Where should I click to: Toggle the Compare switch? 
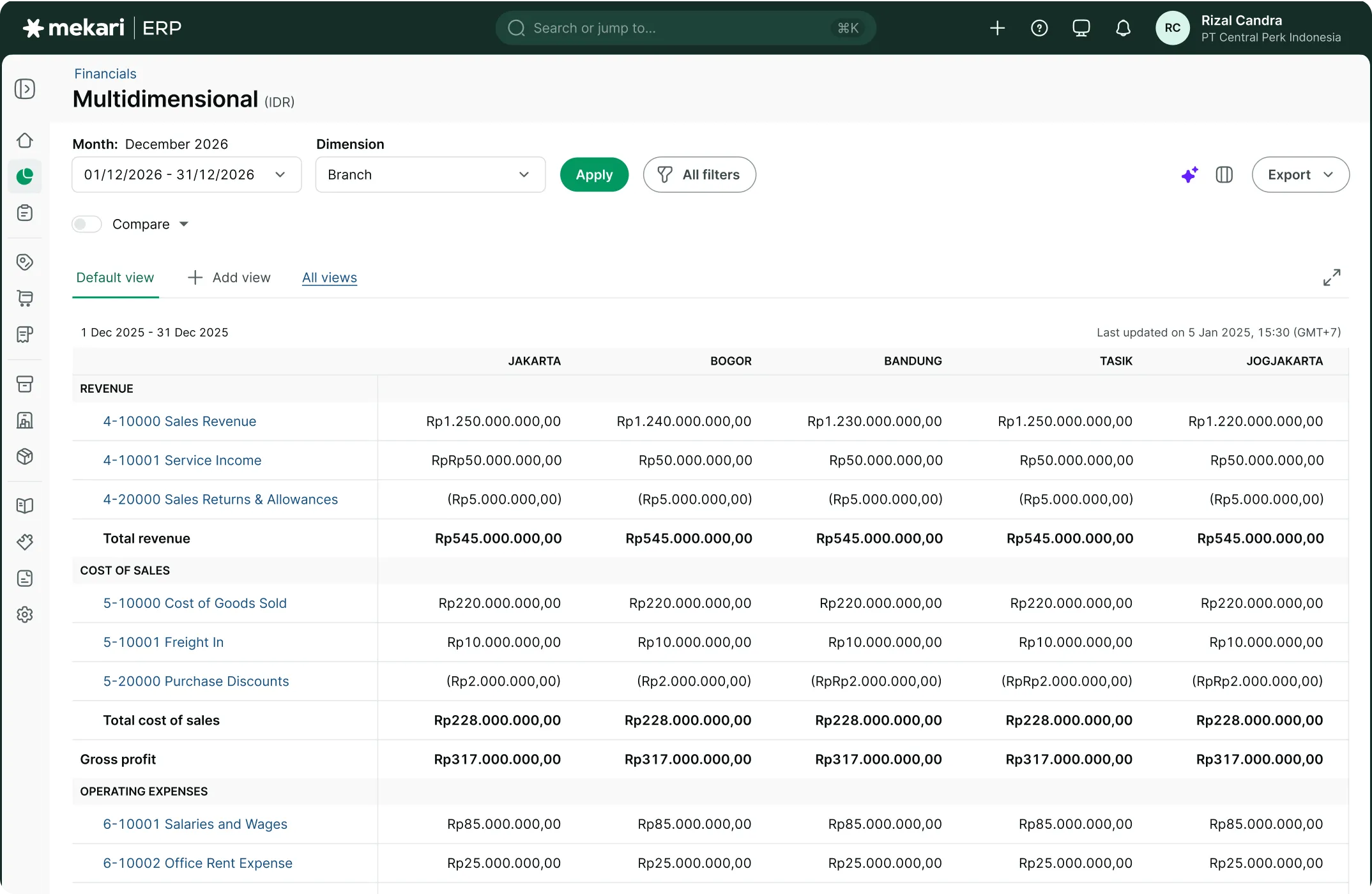click(87, 224)
